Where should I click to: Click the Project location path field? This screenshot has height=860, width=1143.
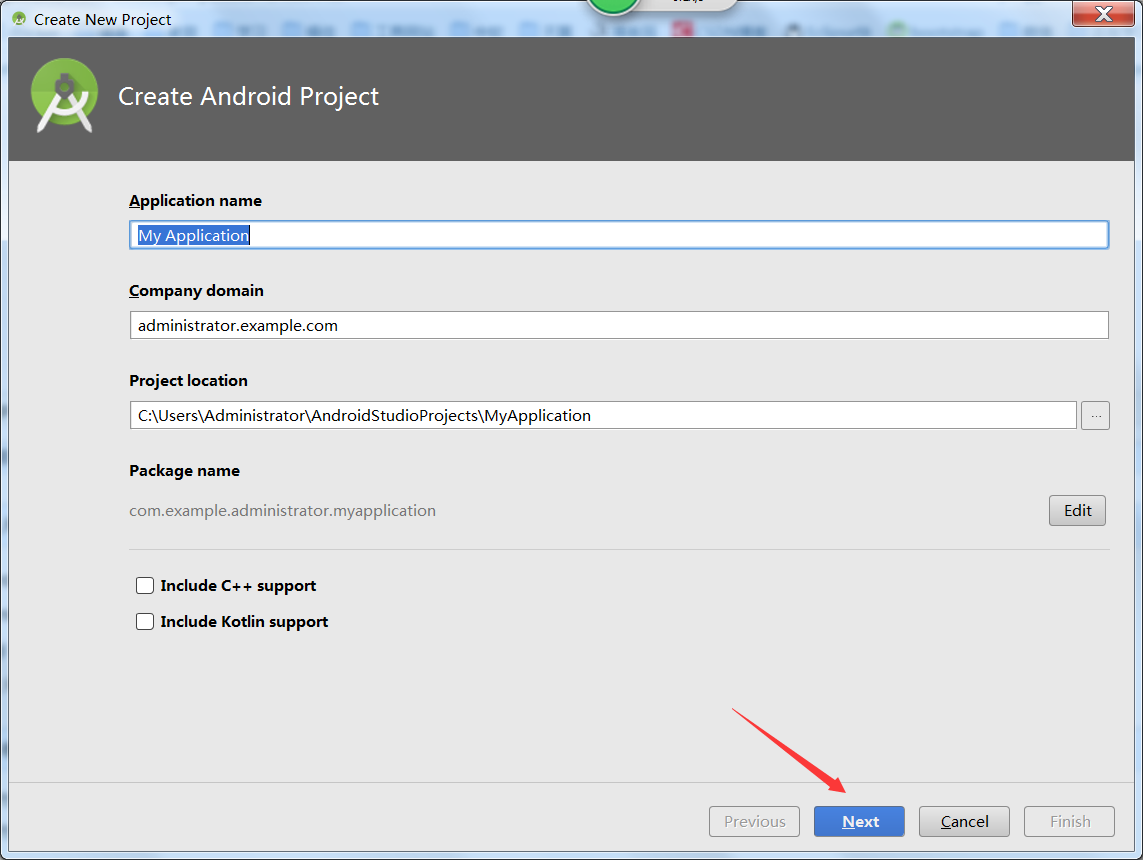tap(603, 415)
